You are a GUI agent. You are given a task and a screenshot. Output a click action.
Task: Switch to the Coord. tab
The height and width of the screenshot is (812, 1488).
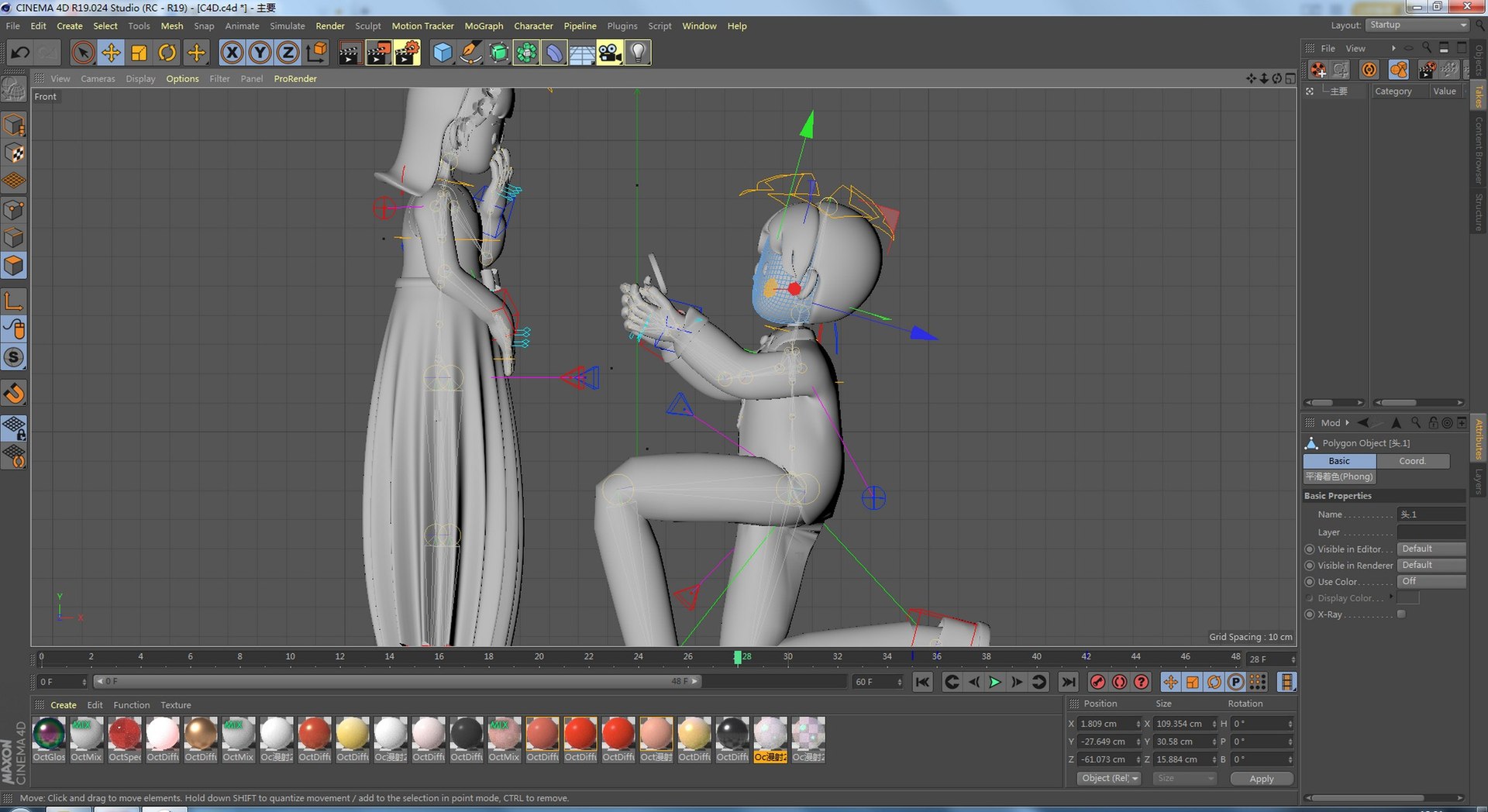[1412, 461]
